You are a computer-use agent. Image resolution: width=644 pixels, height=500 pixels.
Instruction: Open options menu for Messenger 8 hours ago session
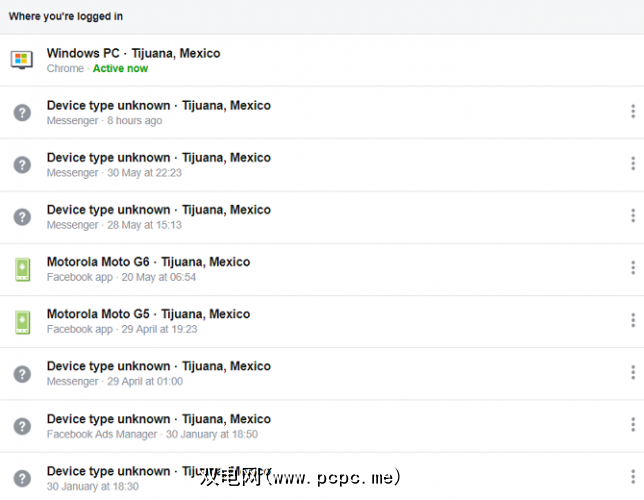click(x=633, y=112)
